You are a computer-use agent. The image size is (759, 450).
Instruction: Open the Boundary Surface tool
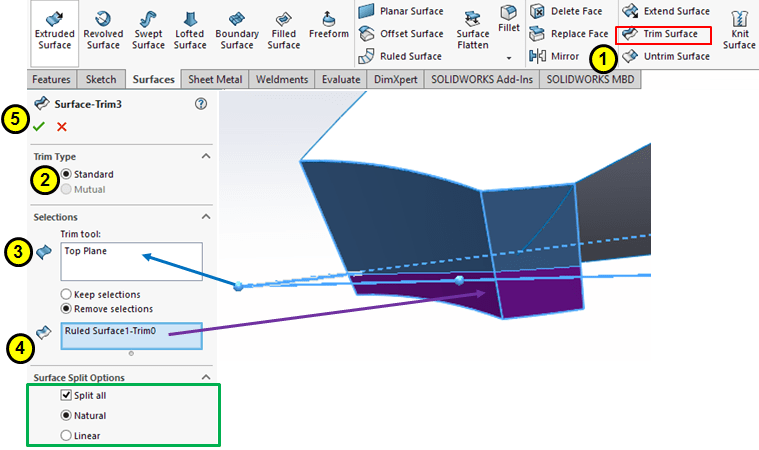(x=236, y=28)
